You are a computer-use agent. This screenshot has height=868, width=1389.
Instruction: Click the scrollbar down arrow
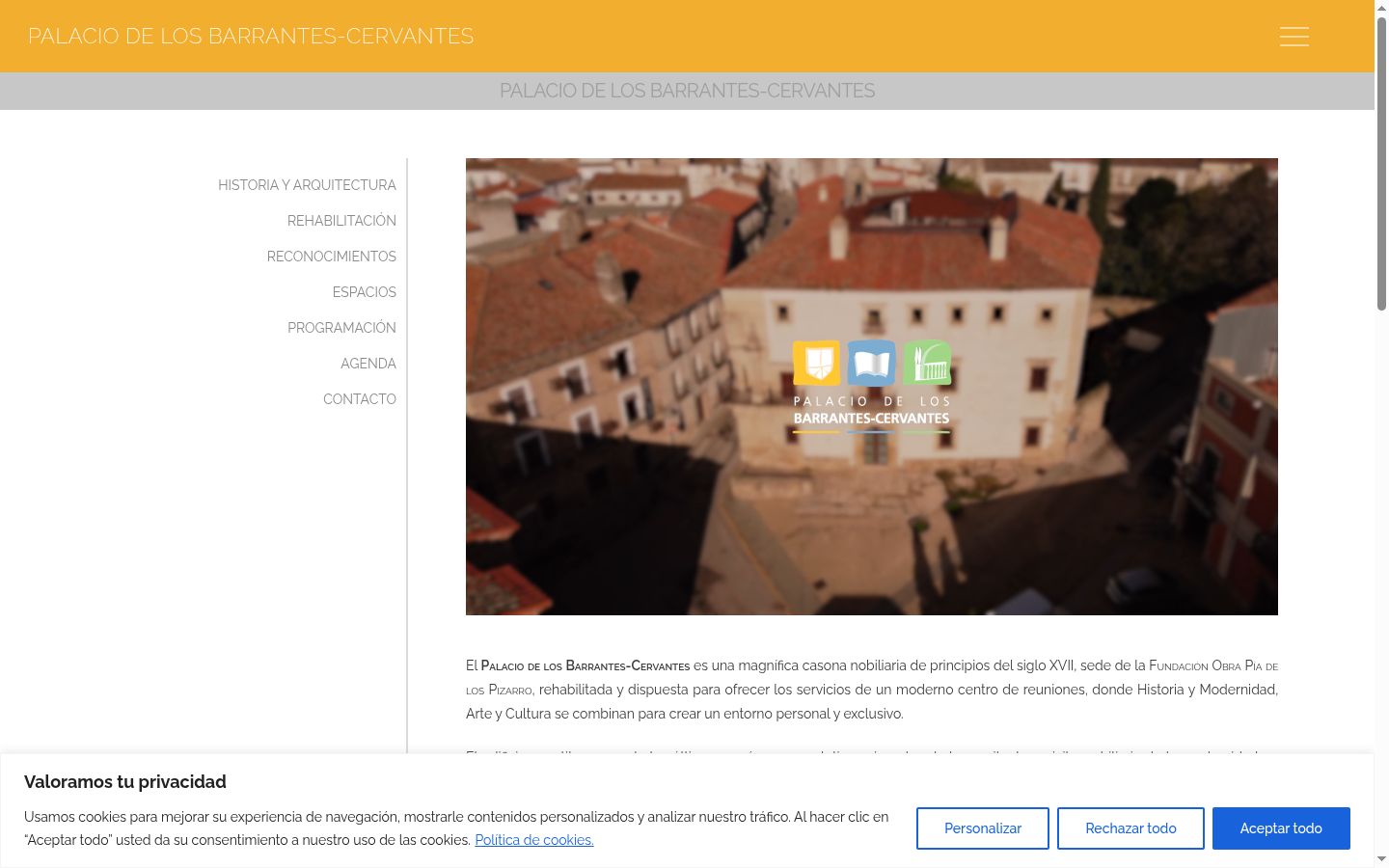click(x=1381, y=859)
